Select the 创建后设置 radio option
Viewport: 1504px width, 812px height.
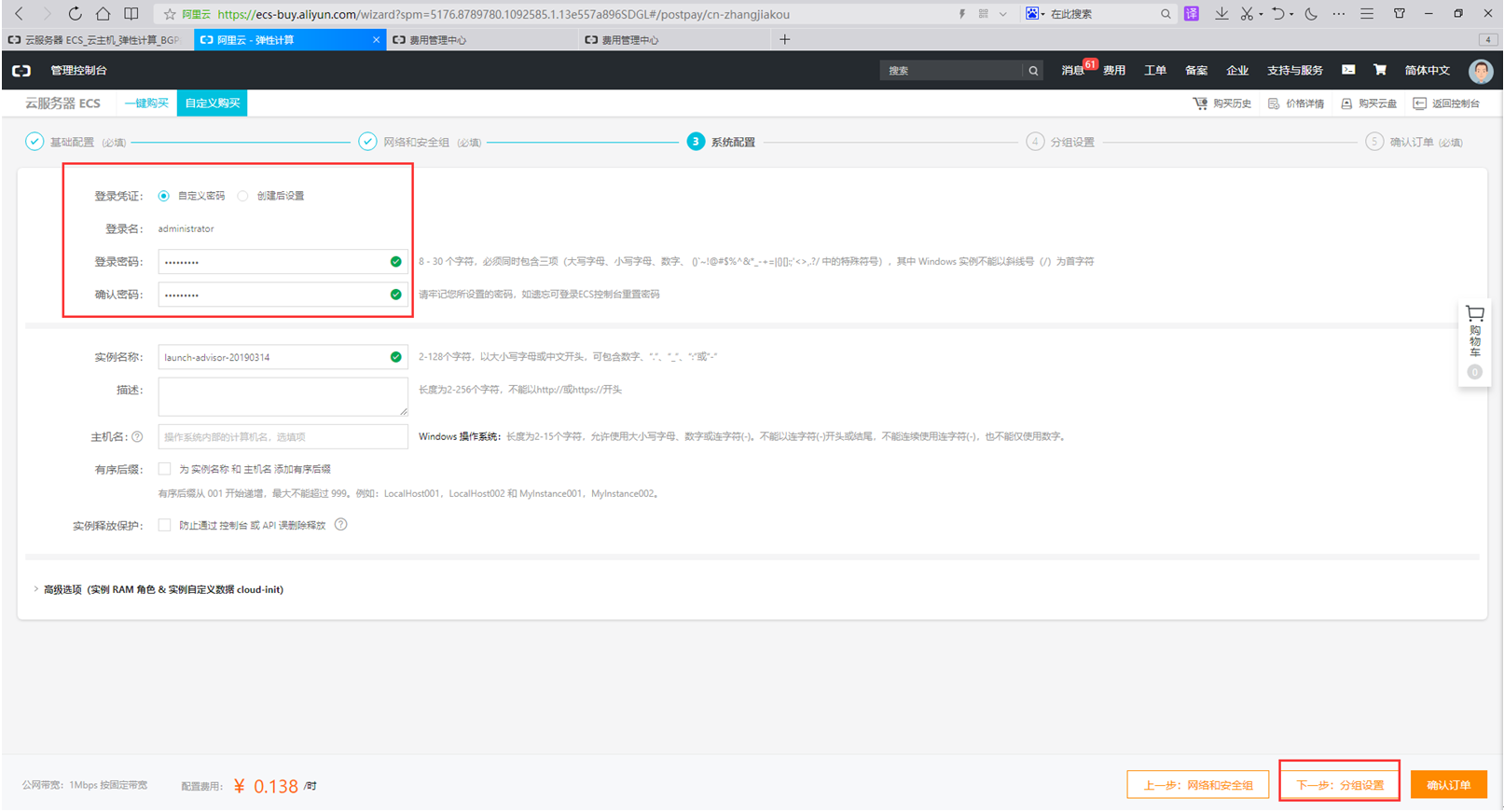pos(243,196)
